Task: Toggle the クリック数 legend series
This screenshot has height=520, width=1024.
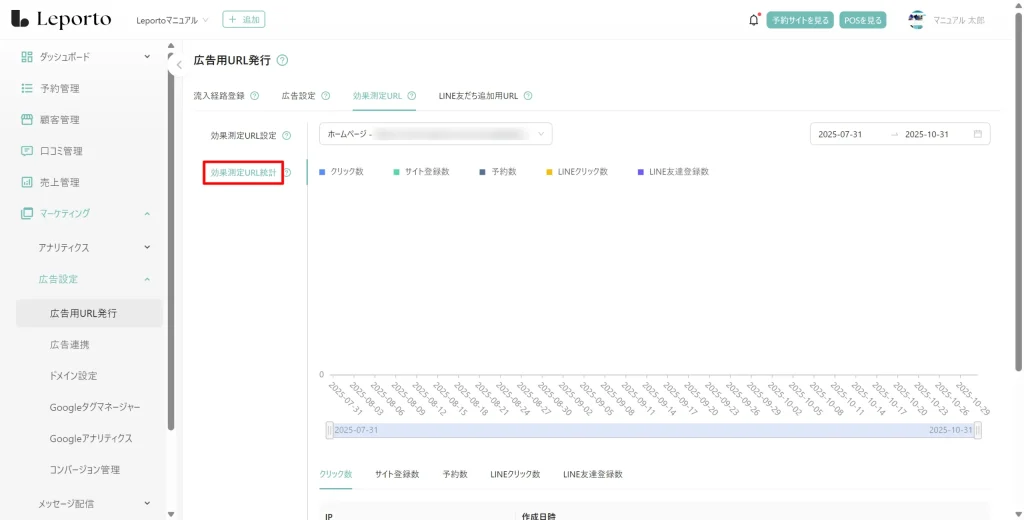Action: [x=341, y=172]
